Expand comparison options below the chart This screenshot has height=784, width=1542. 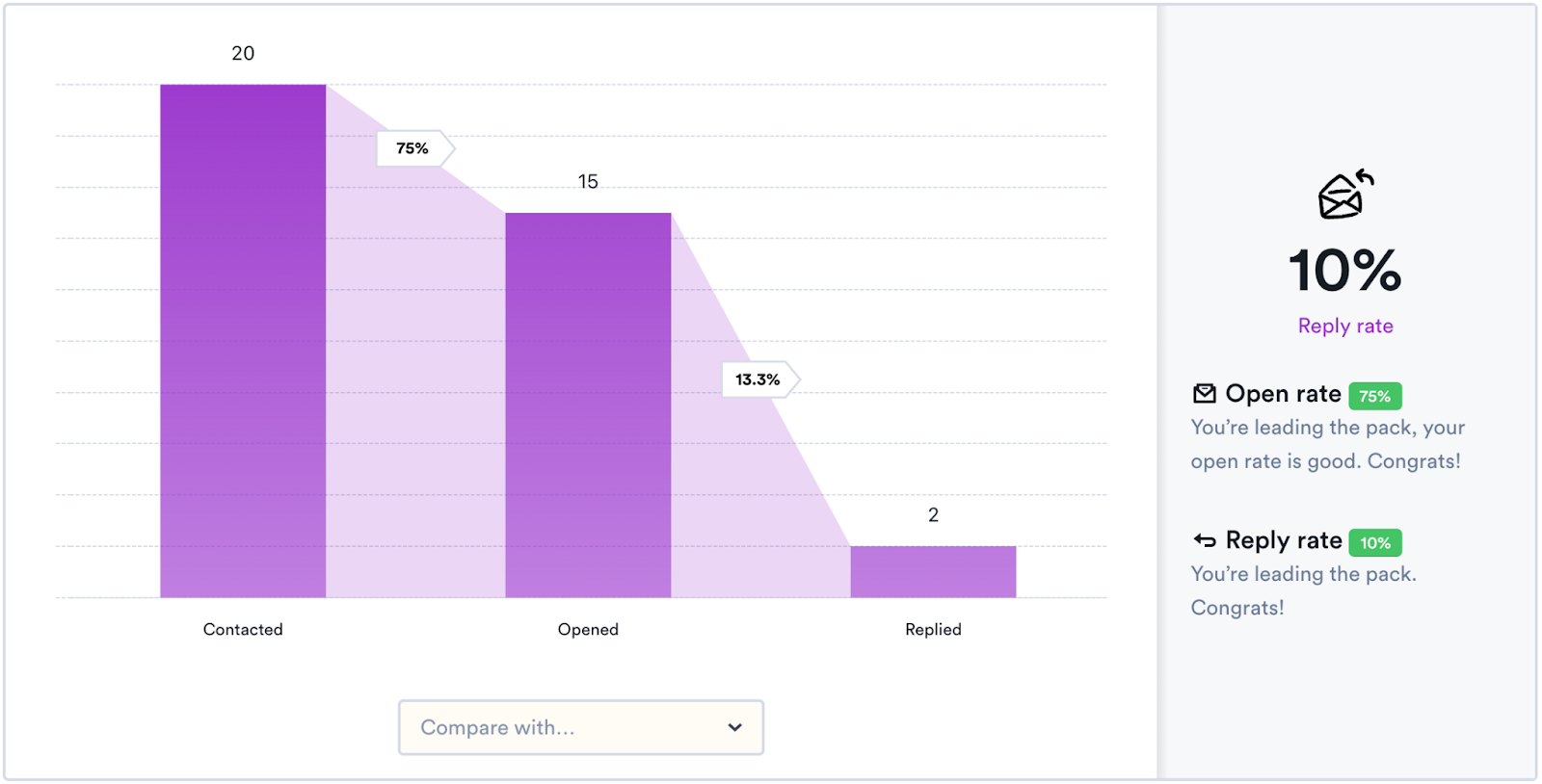580,727
